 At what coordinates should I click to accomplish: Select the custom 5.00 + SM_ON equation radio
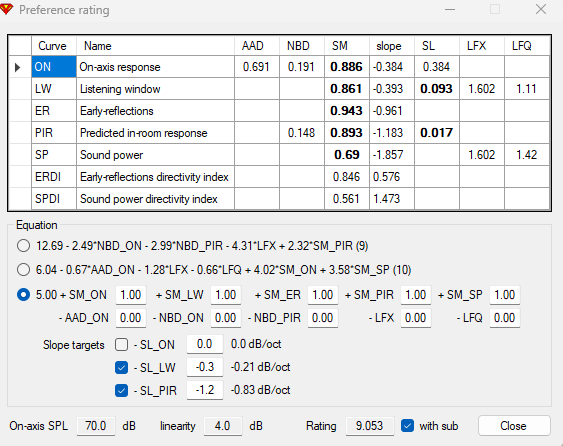tap(23, 295)
